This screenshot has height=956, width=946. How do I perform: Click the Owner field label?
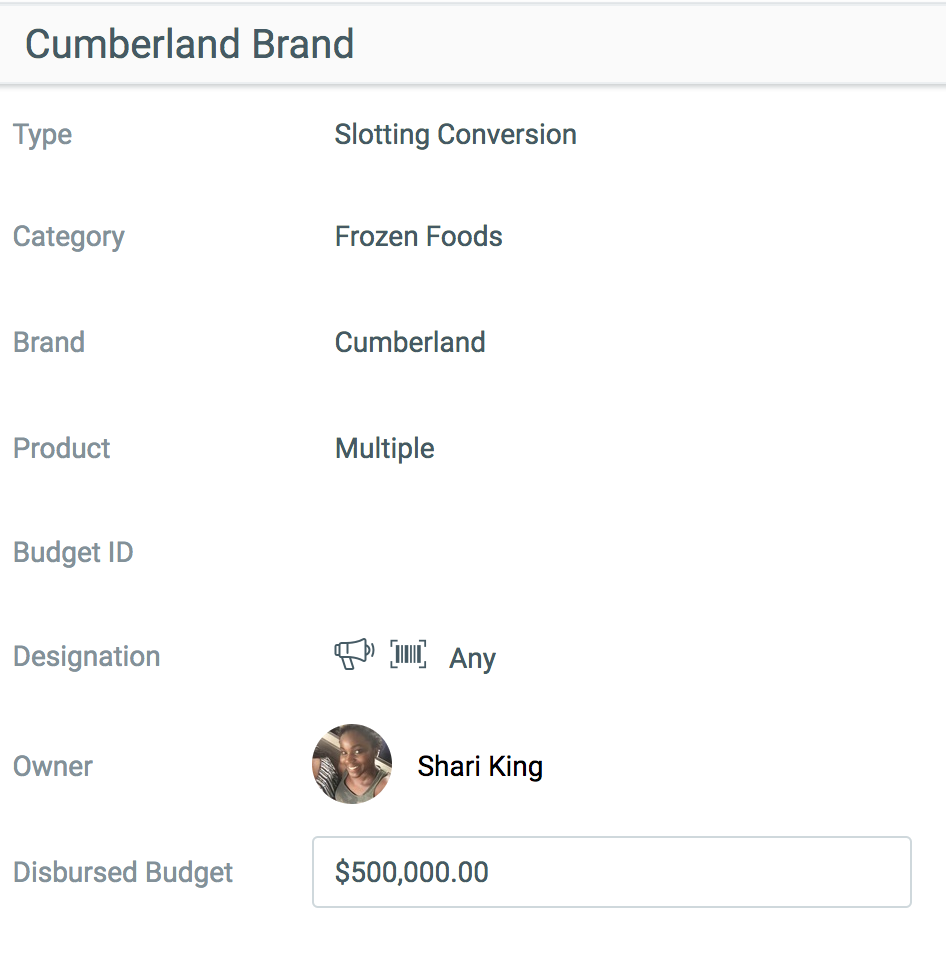pyautogui.click(x=53, y=766)
